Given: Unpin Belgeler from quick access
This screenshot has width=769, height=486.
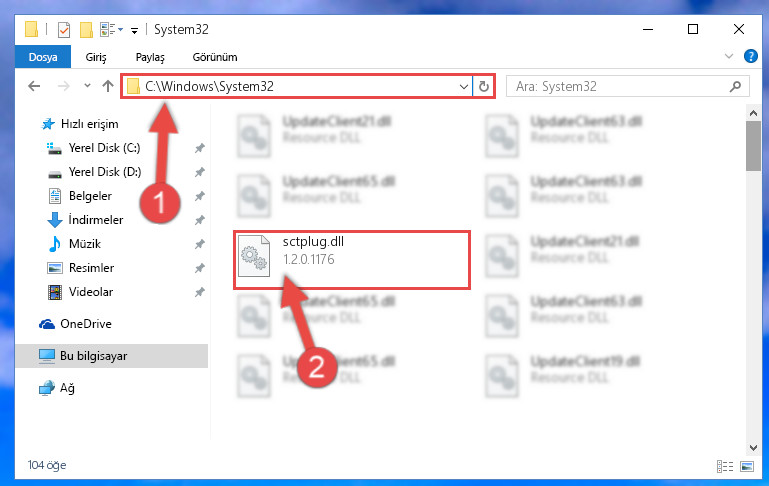Looking at the screenshot, I should 200,196.
